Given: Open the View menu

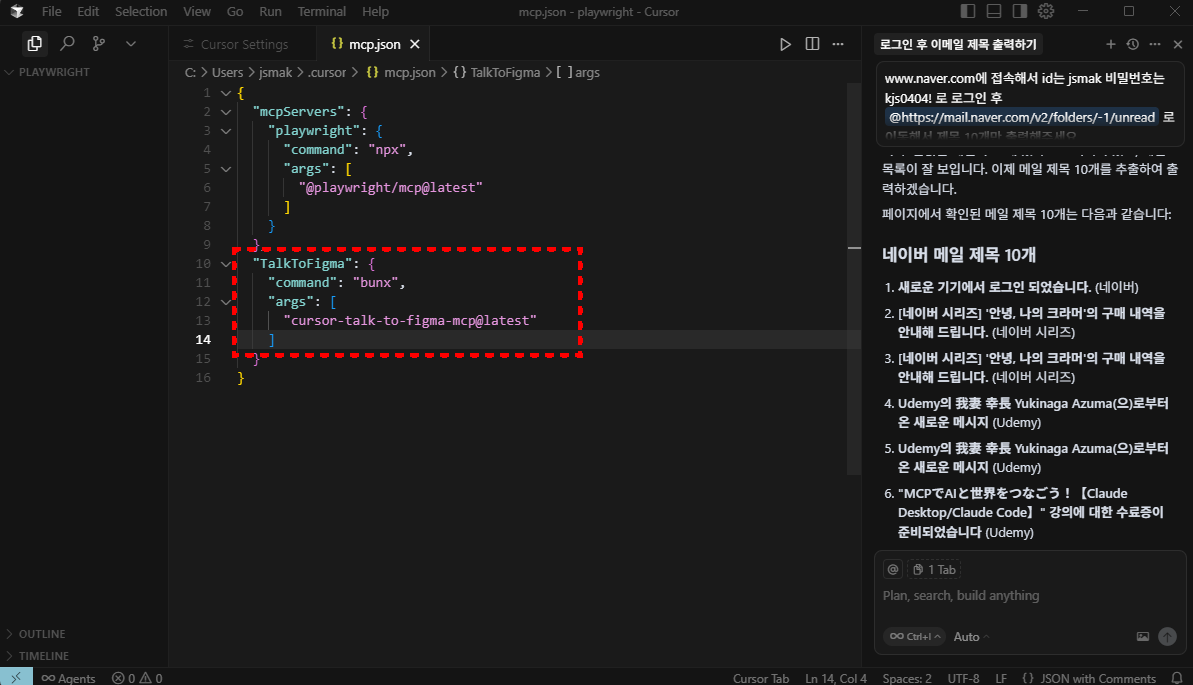Looking at the screenshot, I should tap(197, 11).
